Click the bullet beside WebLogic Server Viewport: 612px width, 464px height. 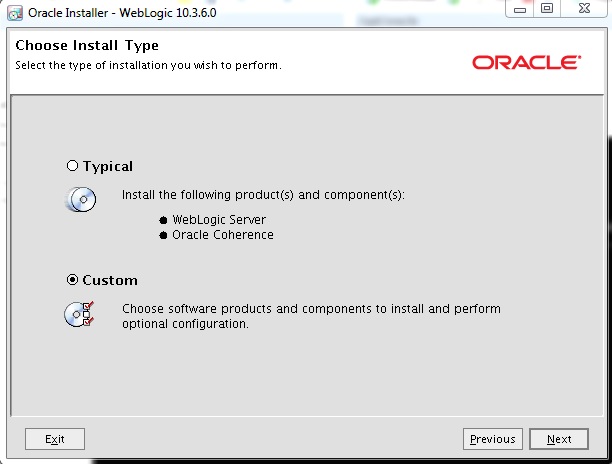click(164, 220)
